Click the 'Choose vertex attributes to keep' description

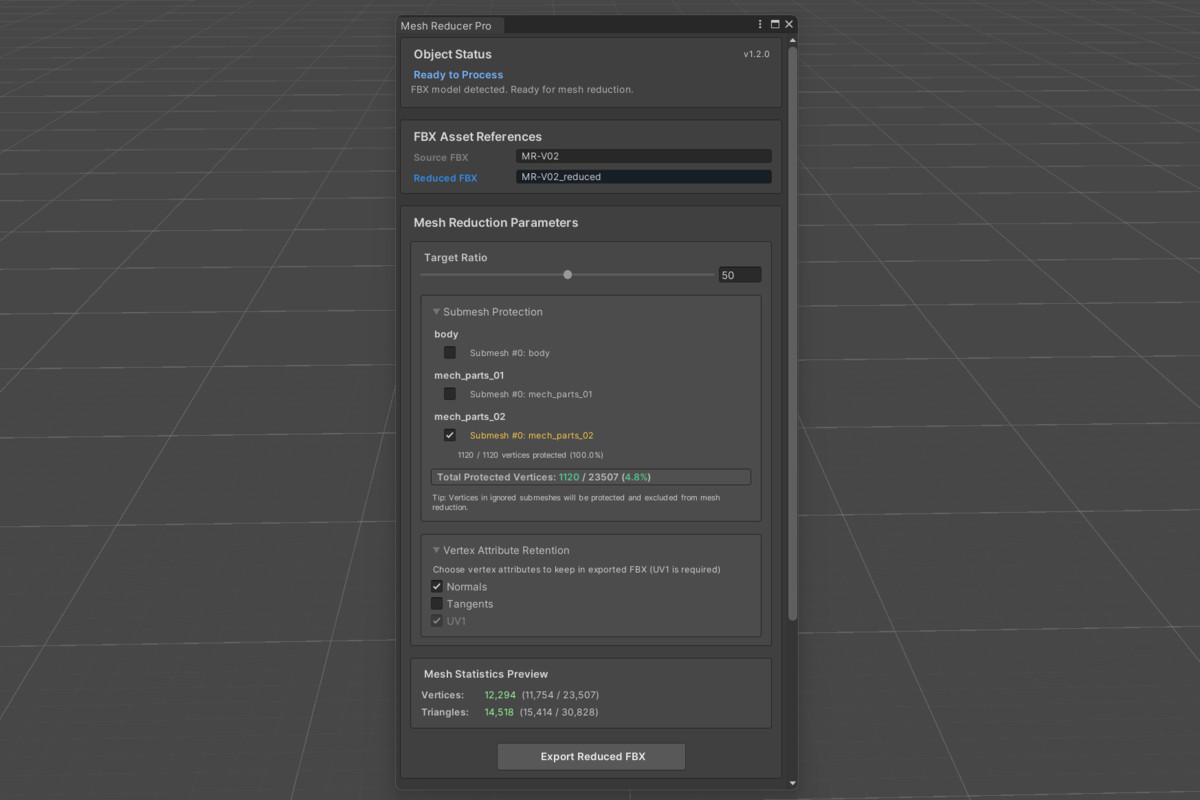click(576, 569)
